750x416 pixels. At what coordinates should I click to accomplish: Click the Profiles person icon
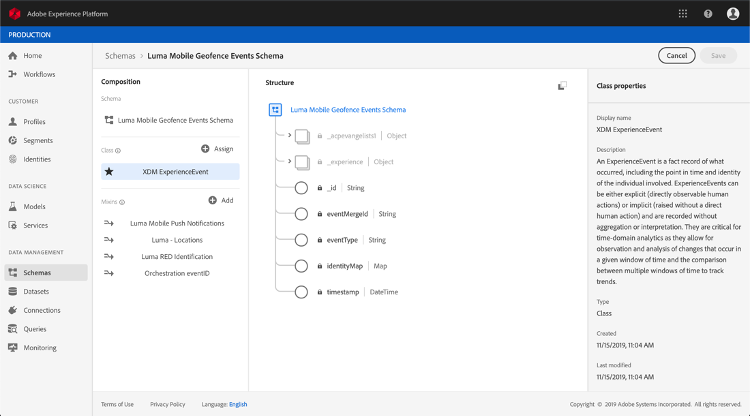click(13, 121)
